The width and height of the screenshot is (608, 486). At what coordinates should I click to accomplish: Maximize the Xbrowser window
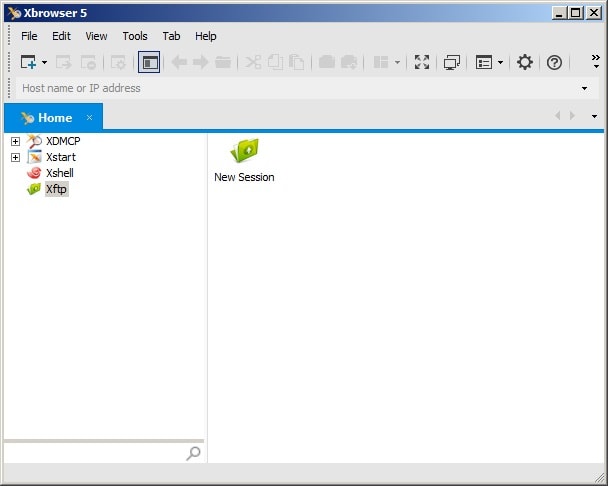(575, 13)
